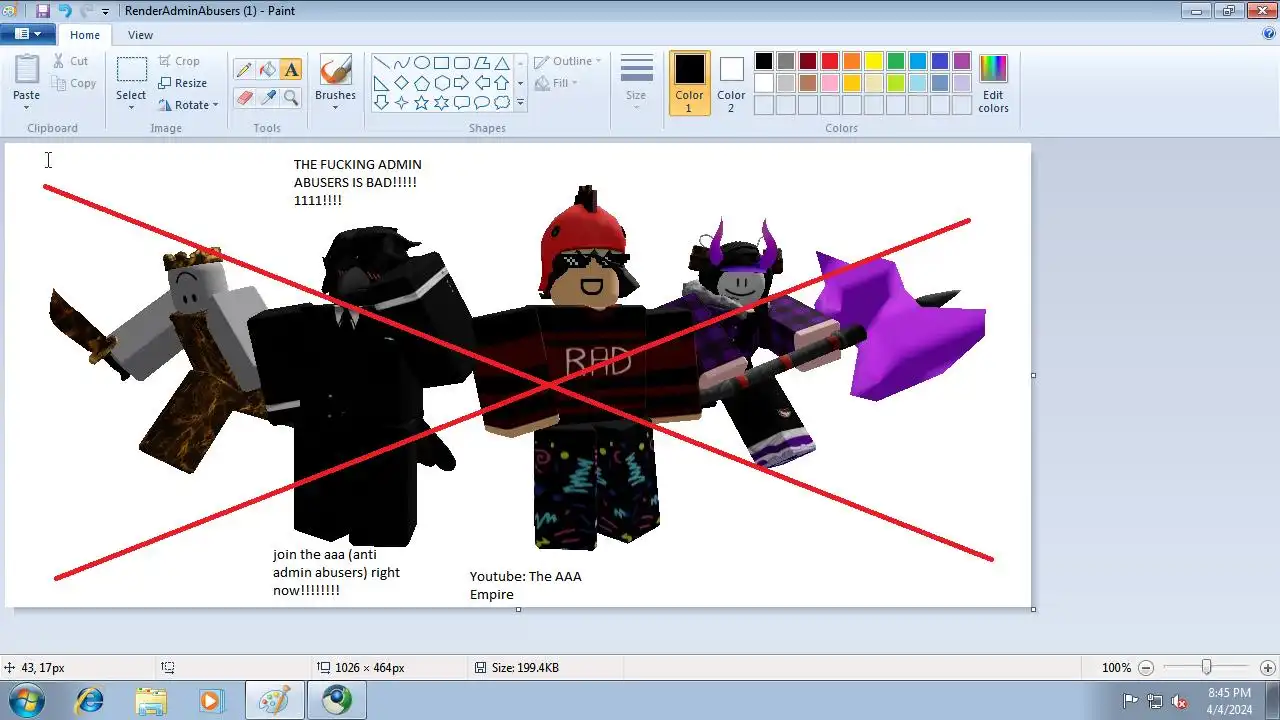This screenshot has width=1280, height=720.
Task: Open the Paste dropdown arrow
Action: click(27, 108)
